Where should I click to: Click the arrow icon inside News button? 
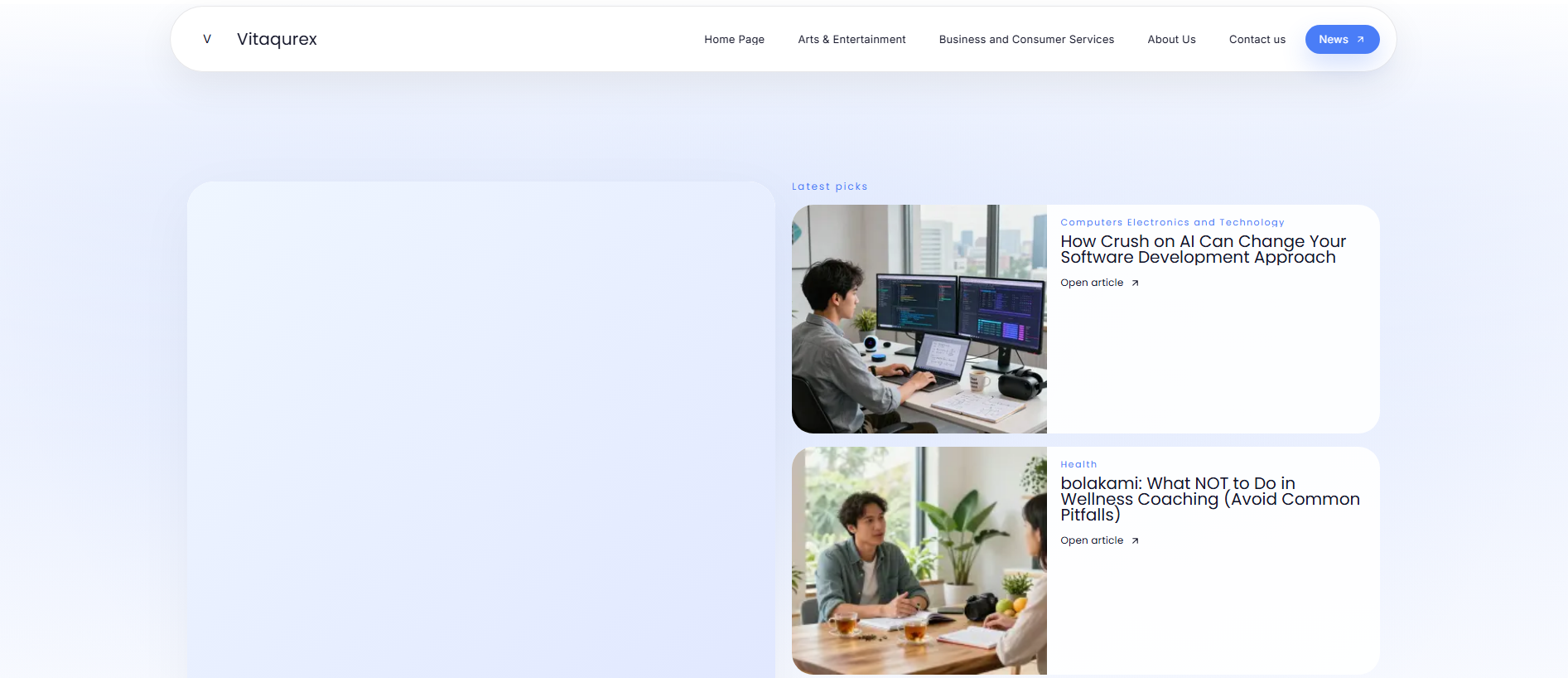pyautogui.click(x=1360, y=39)
